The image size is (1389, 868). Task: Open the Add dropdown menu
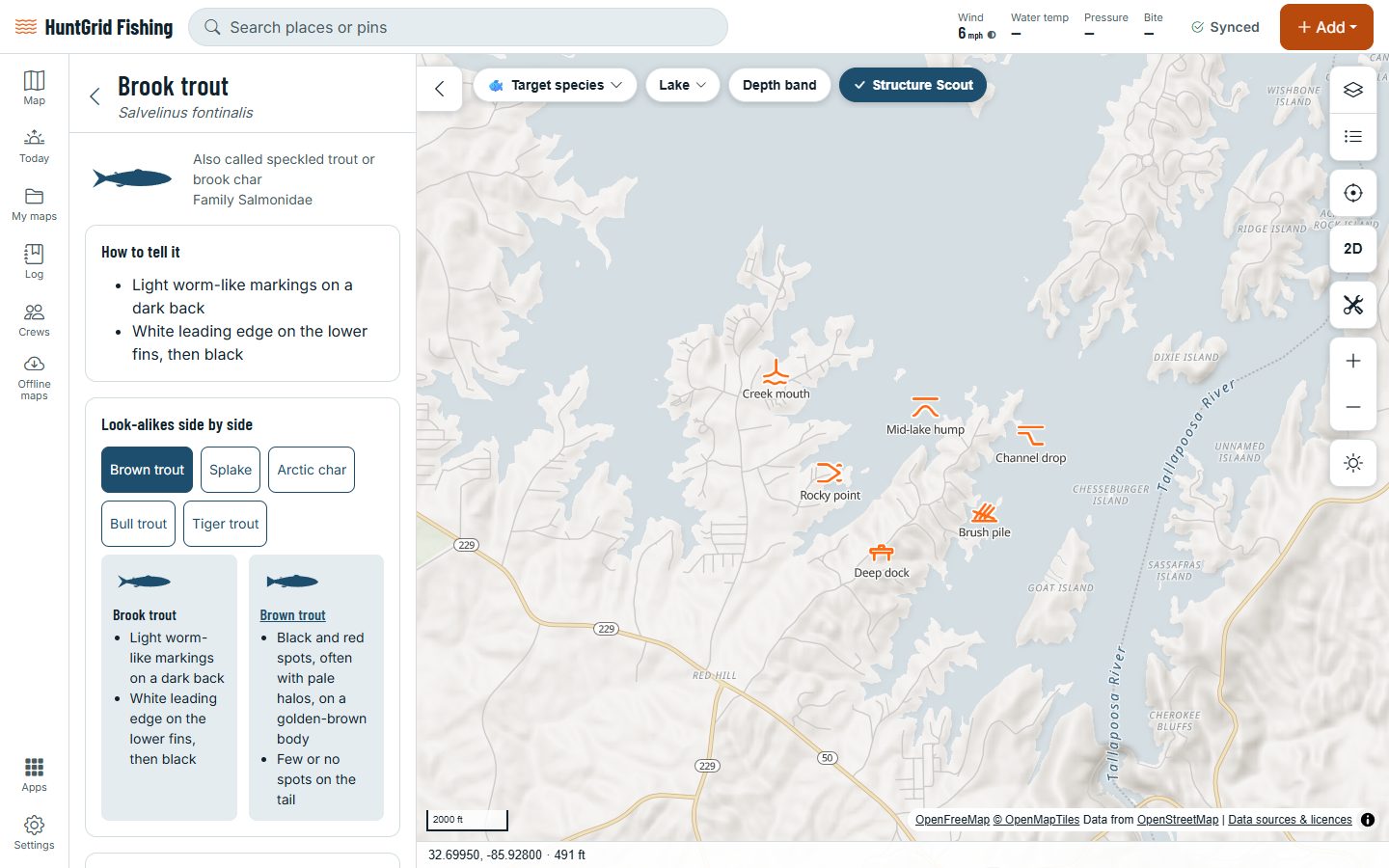pos(1326,27)
